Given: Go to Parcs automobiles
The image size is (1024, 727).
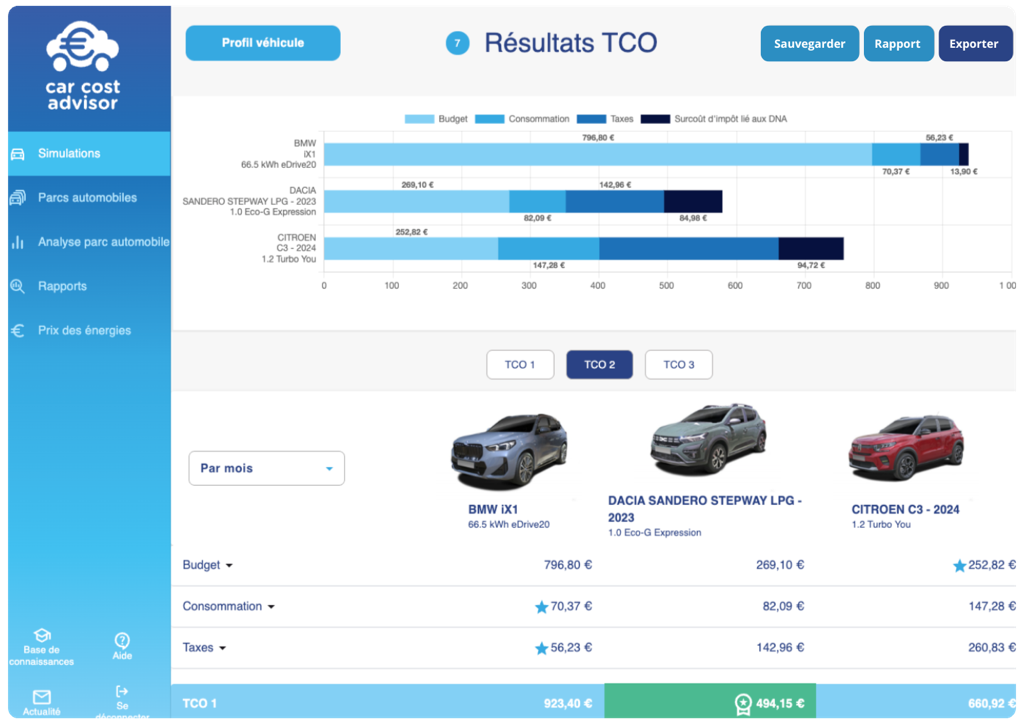Looking at the screenshot, I should (89, 198).
